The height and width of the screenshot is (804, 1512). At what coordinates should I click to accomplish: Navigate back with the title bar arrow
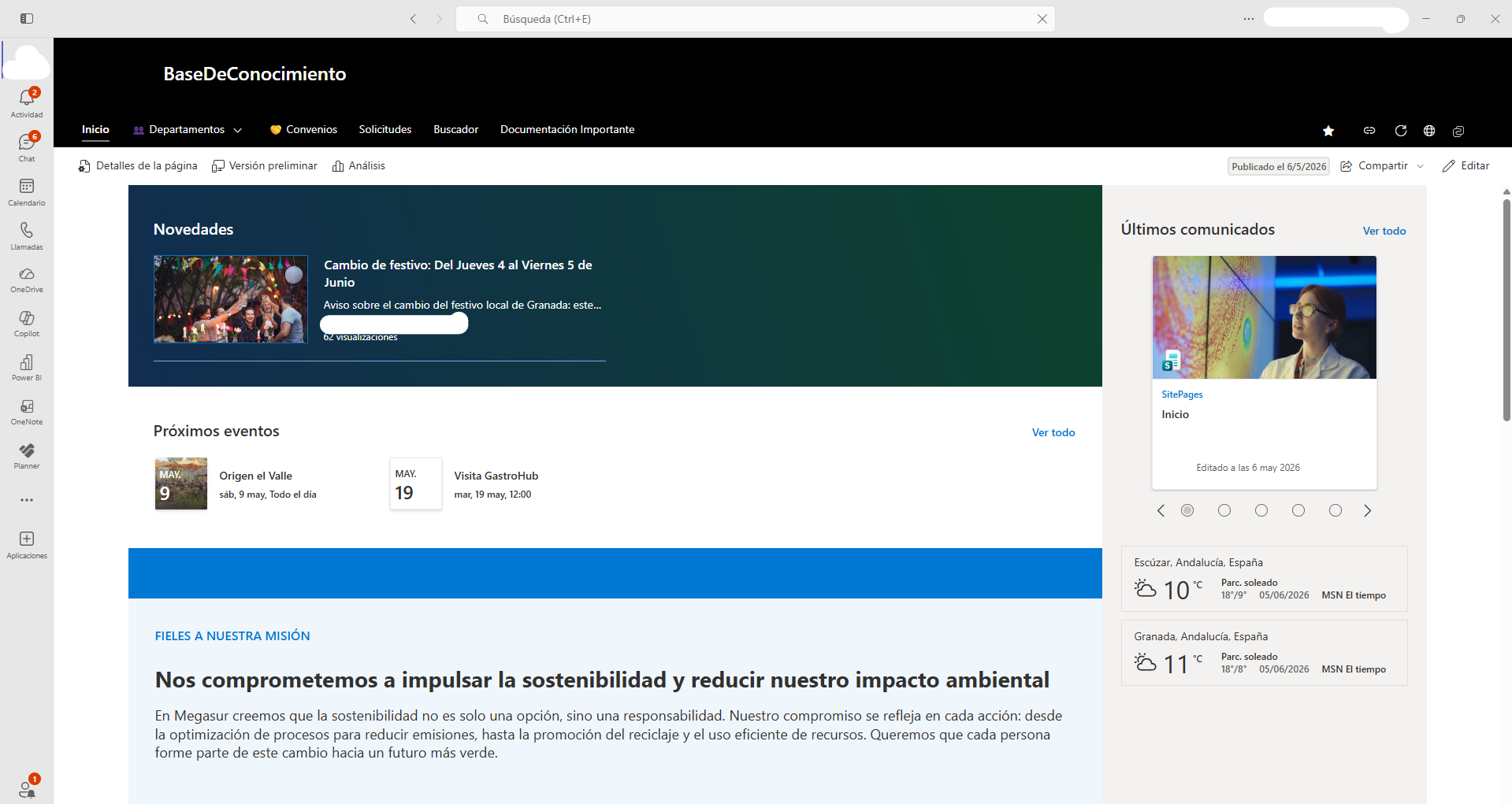pos(413,19)
